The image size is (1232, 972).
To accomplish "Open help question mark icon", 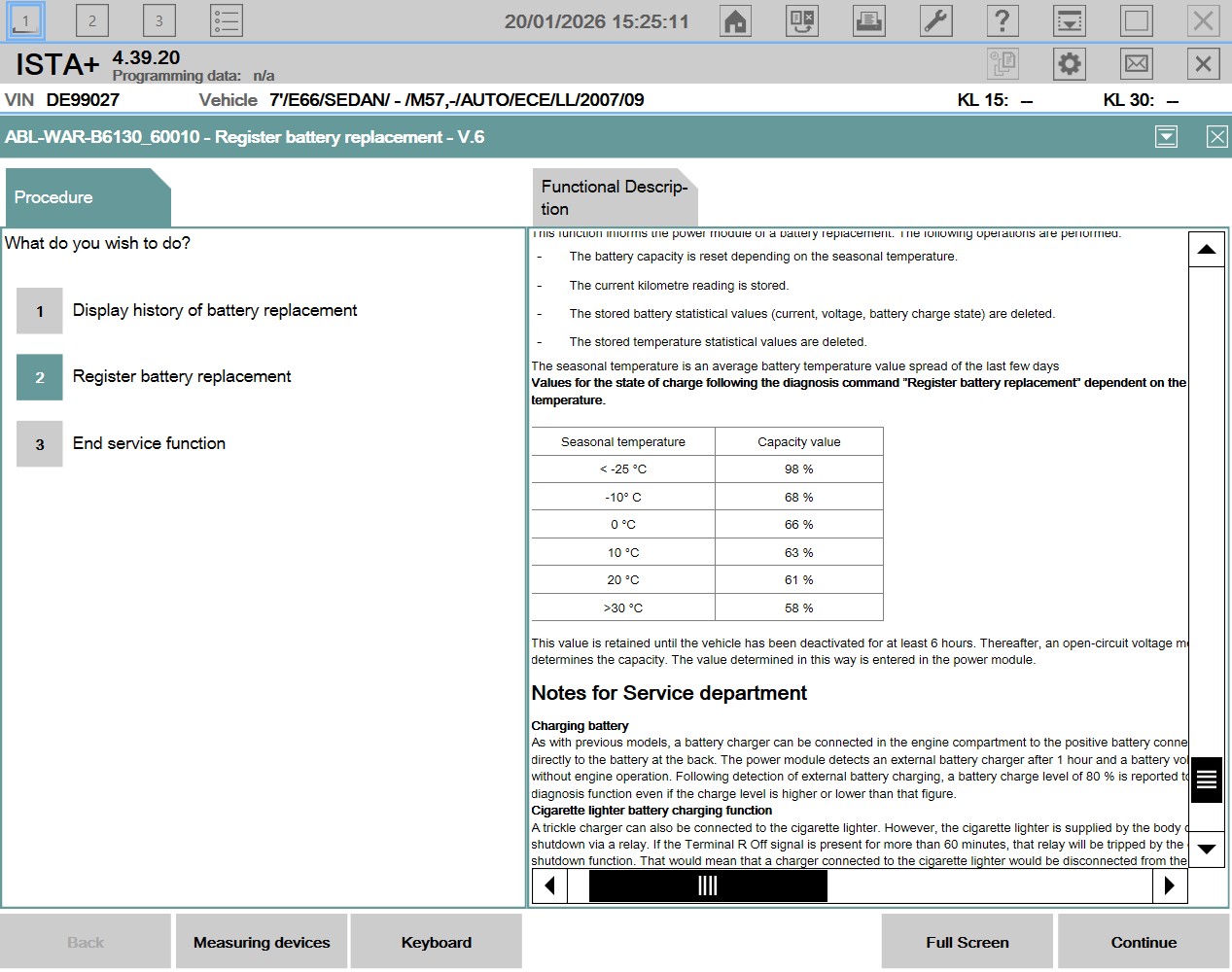I will point(1002,20).
